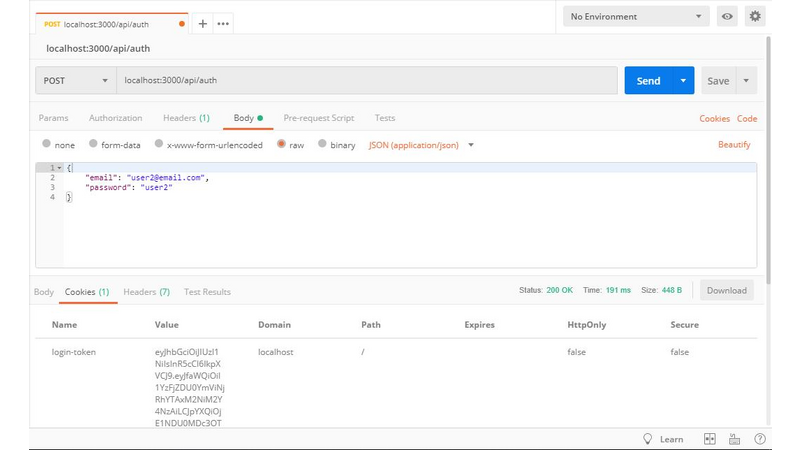This screenshot has height=450, width=800.
Task: Expand the Save button arrow dropdown
Action: (x=746, y=81)
